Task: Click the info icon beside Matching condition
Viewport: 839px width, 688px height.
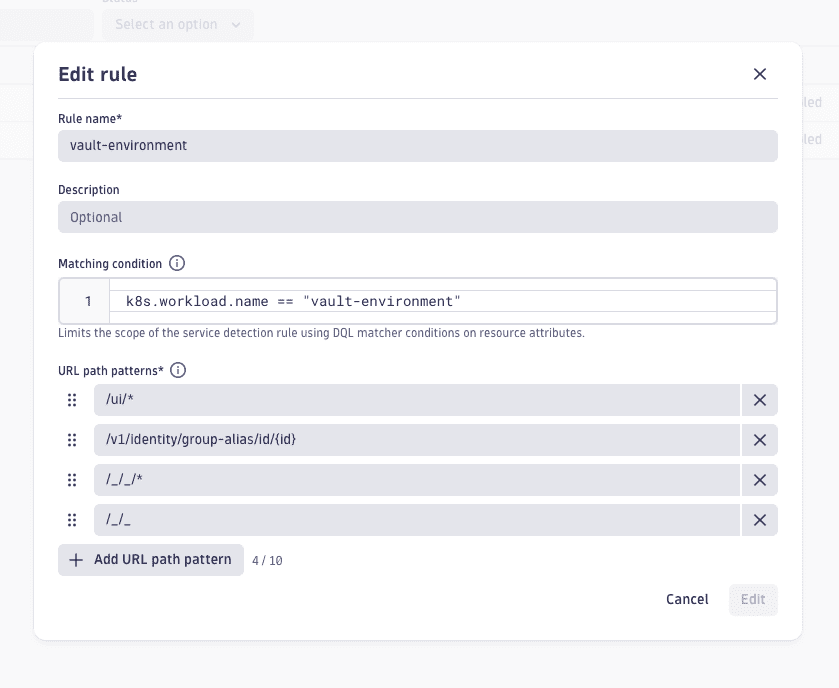Action: click(174, 263)
